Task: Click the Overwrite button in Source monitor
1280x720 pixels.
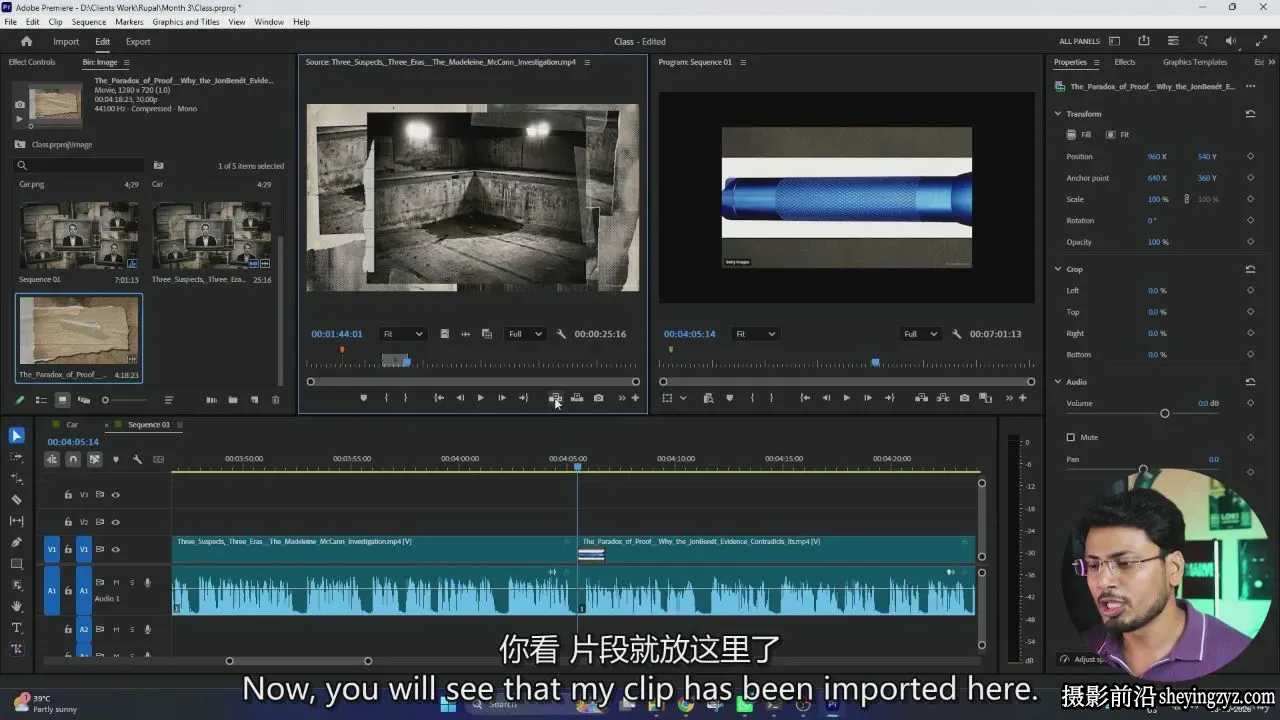Action: click(577, 398)
